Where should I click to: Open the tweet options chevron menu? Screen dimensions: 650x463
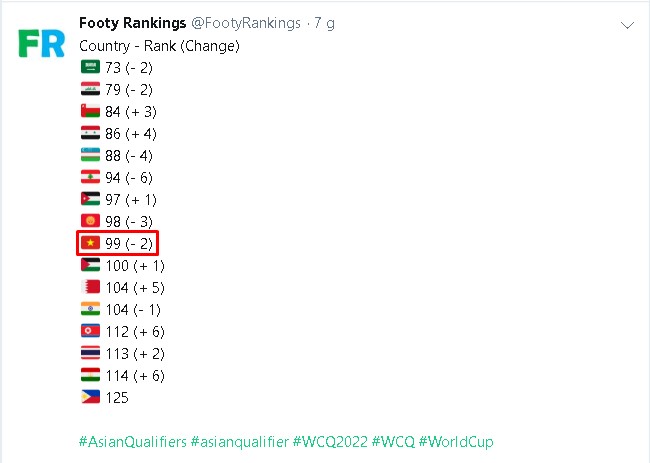[627, 25]
